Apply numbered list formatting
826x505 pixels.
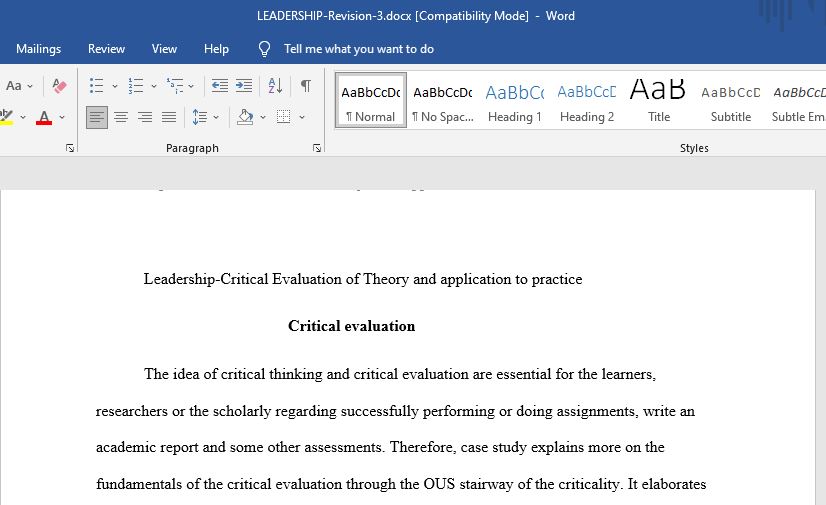coord(136,85)
